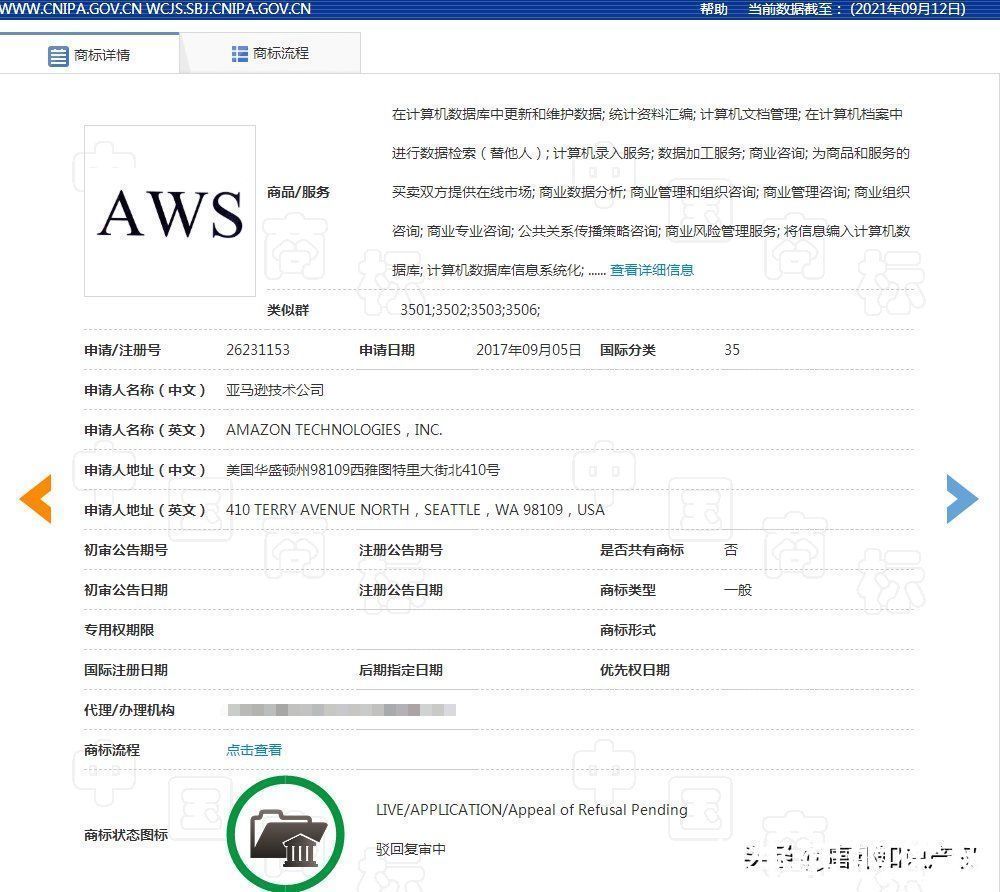
Task: Click the document icon on 商标详情 tab
Action: [x=58, y=56]
